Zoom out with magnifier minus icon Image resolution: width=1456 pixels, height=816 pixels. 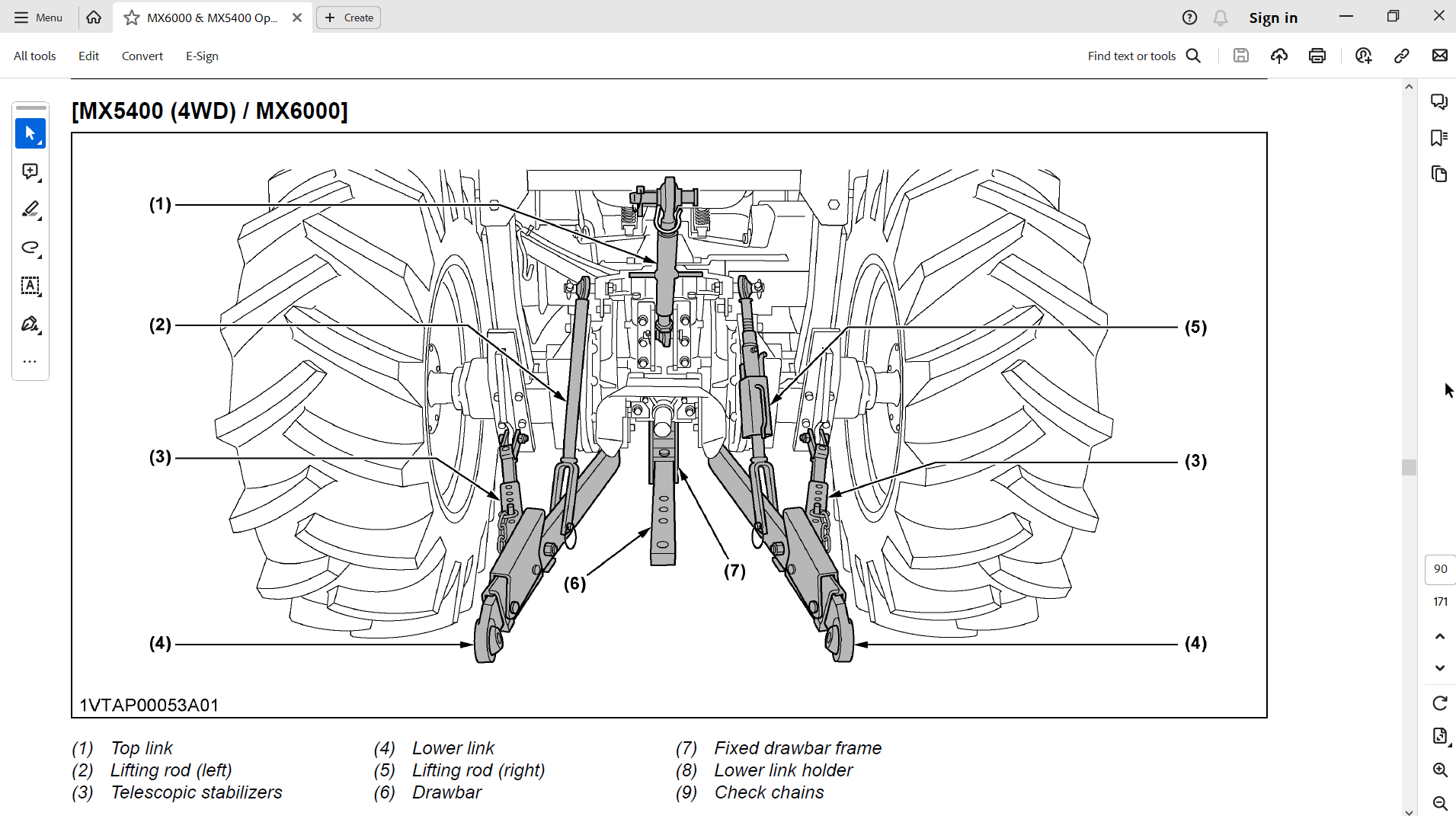coord(1440,803)
